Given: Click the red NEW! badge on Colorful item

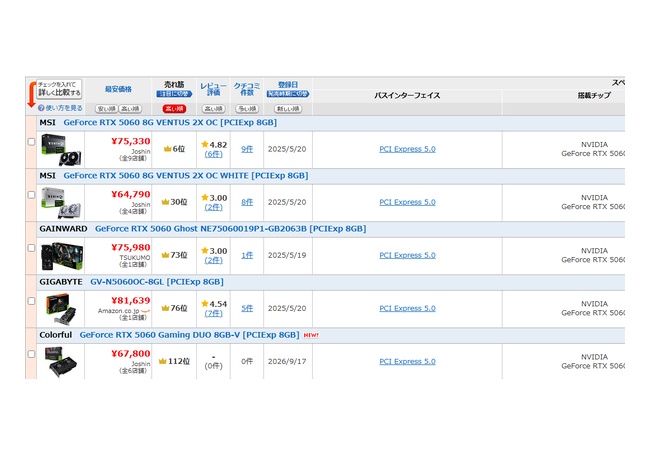Looking at the screenshot, I should [311, 335].
